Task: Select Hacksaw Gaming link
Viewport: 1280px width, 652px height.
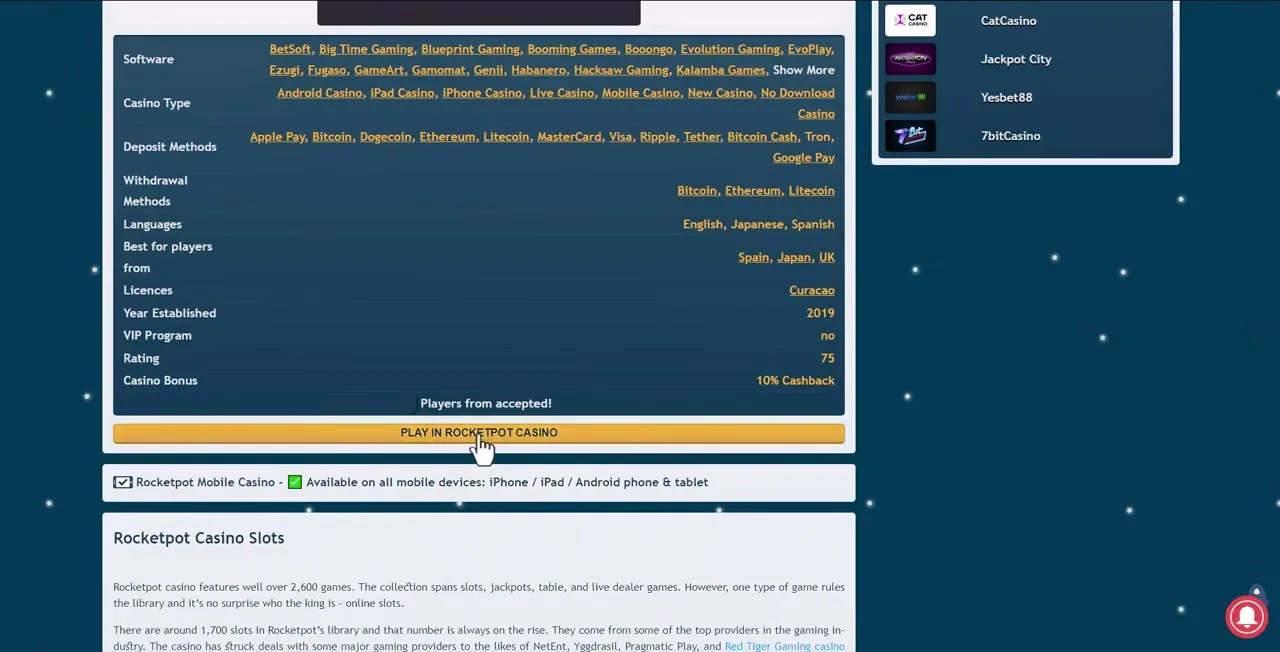Action: (x=621, y=70)
